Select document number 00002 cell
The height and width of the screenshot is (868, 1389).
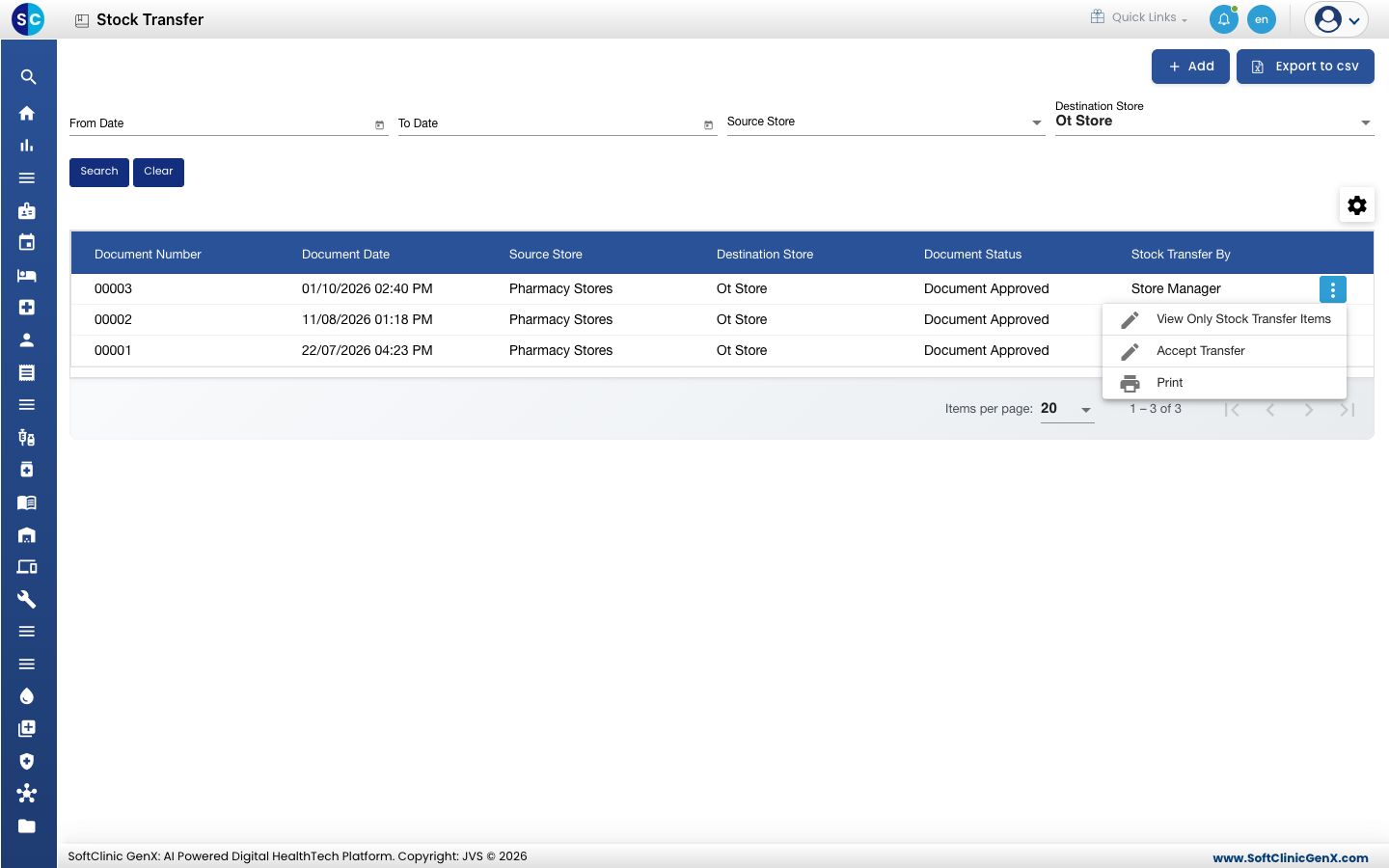click(x=113, y=320)
